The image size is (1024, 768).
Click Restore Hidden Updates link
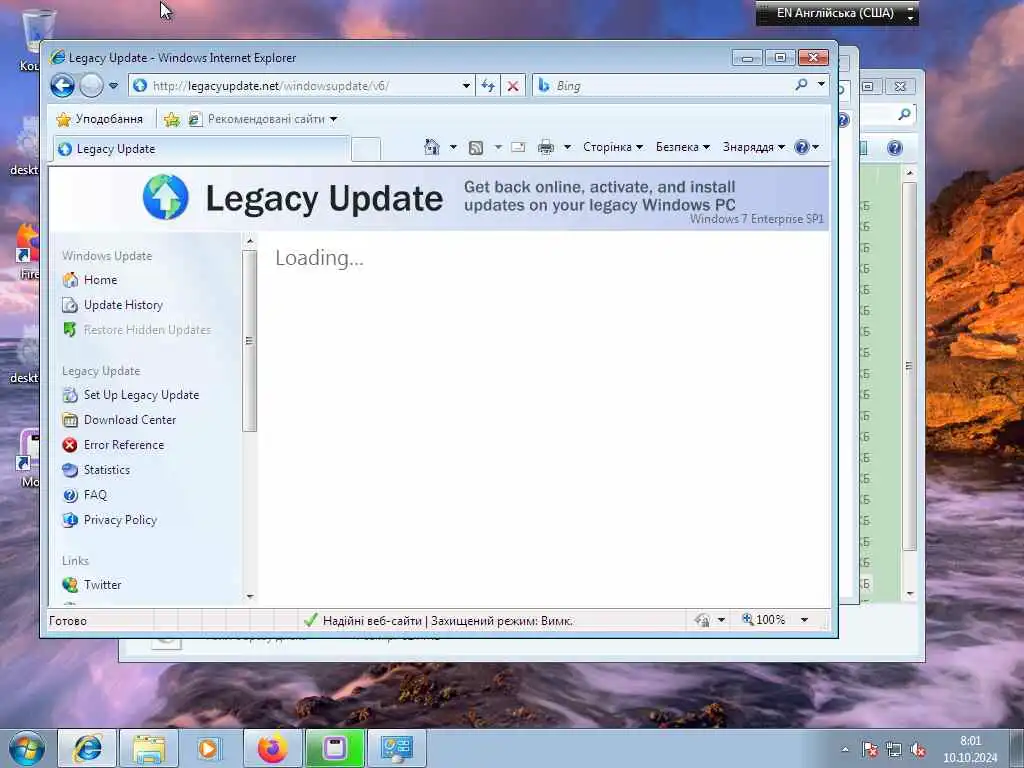(147, 330)
